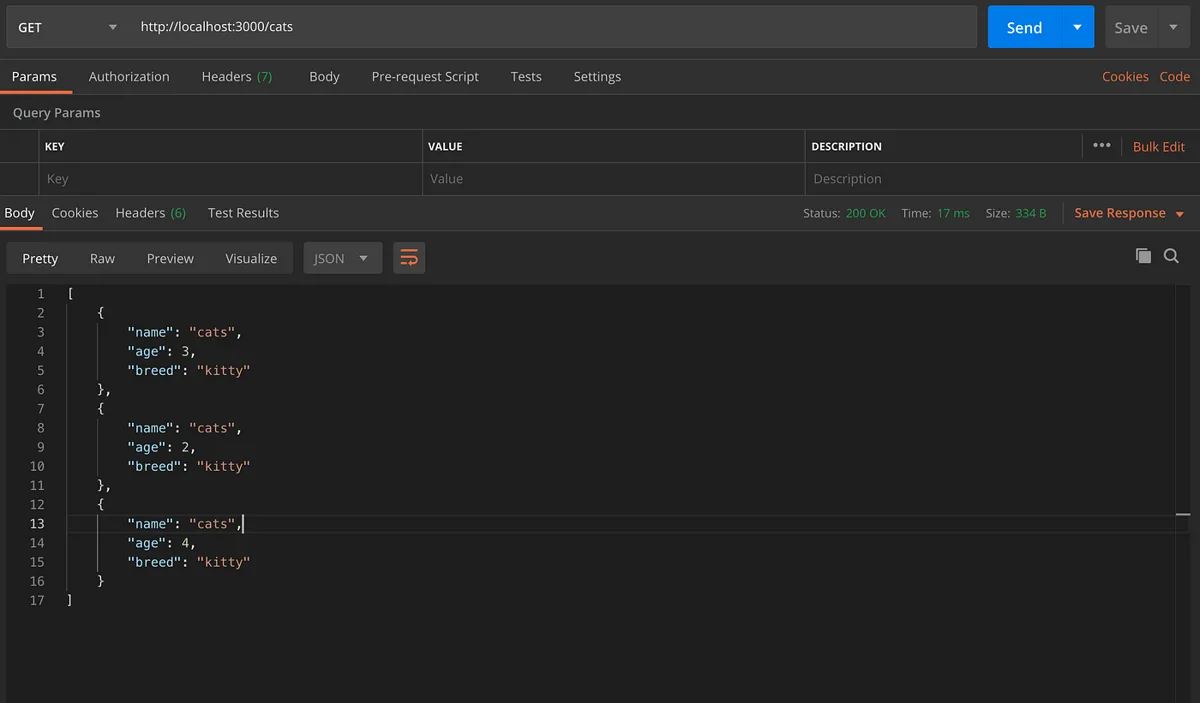Copy response body to clipboard icon

[1143, 257]
